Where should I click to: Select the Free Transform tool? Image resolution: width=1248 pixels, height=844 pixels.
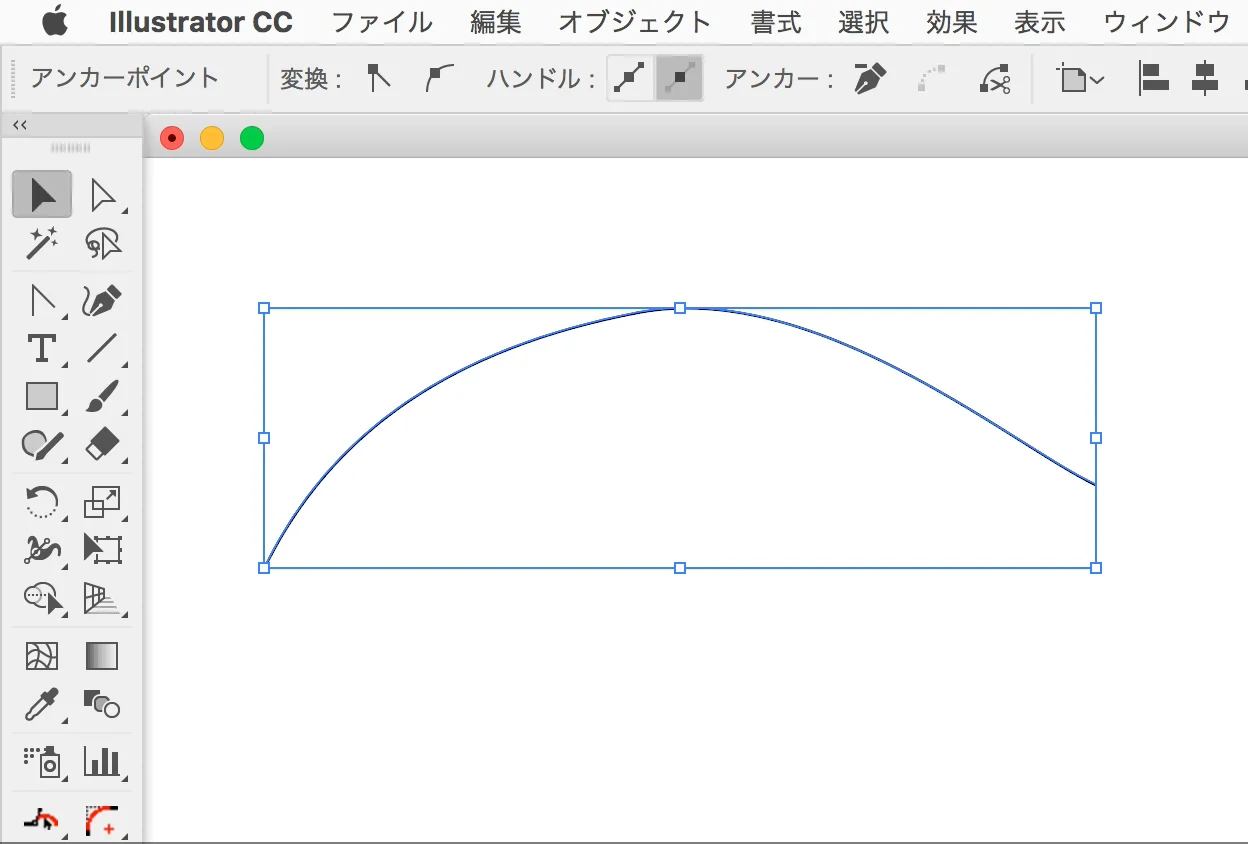pyautogui.click(x=103, y=549)
